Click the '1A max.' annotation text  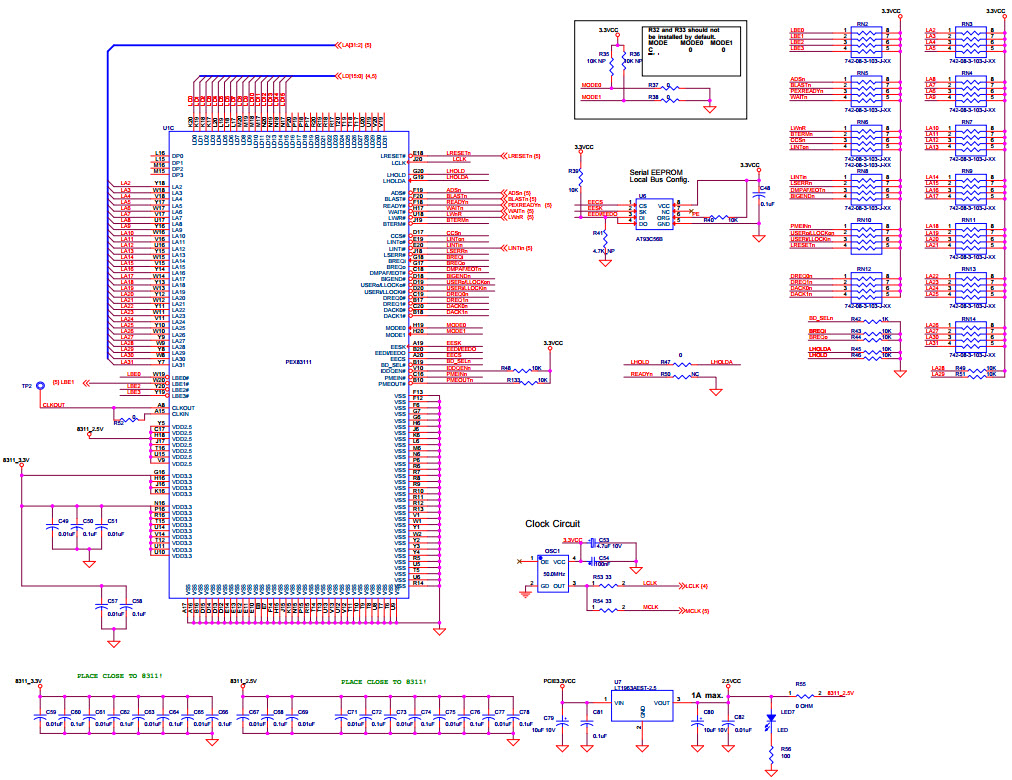[707, 693]
